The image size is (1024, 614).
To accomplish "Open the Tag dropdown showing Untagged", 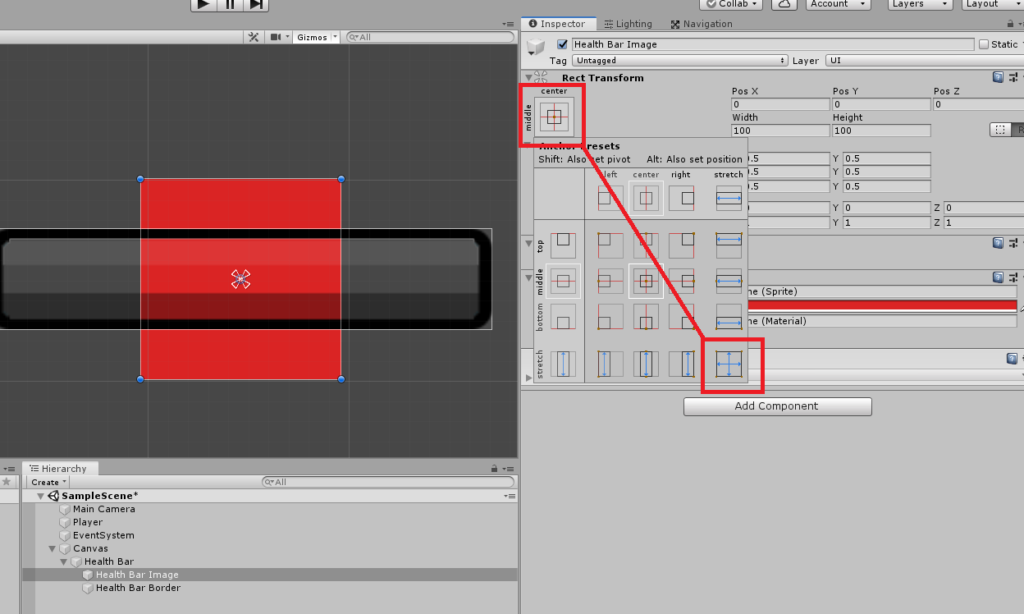I will coord(680,61).
